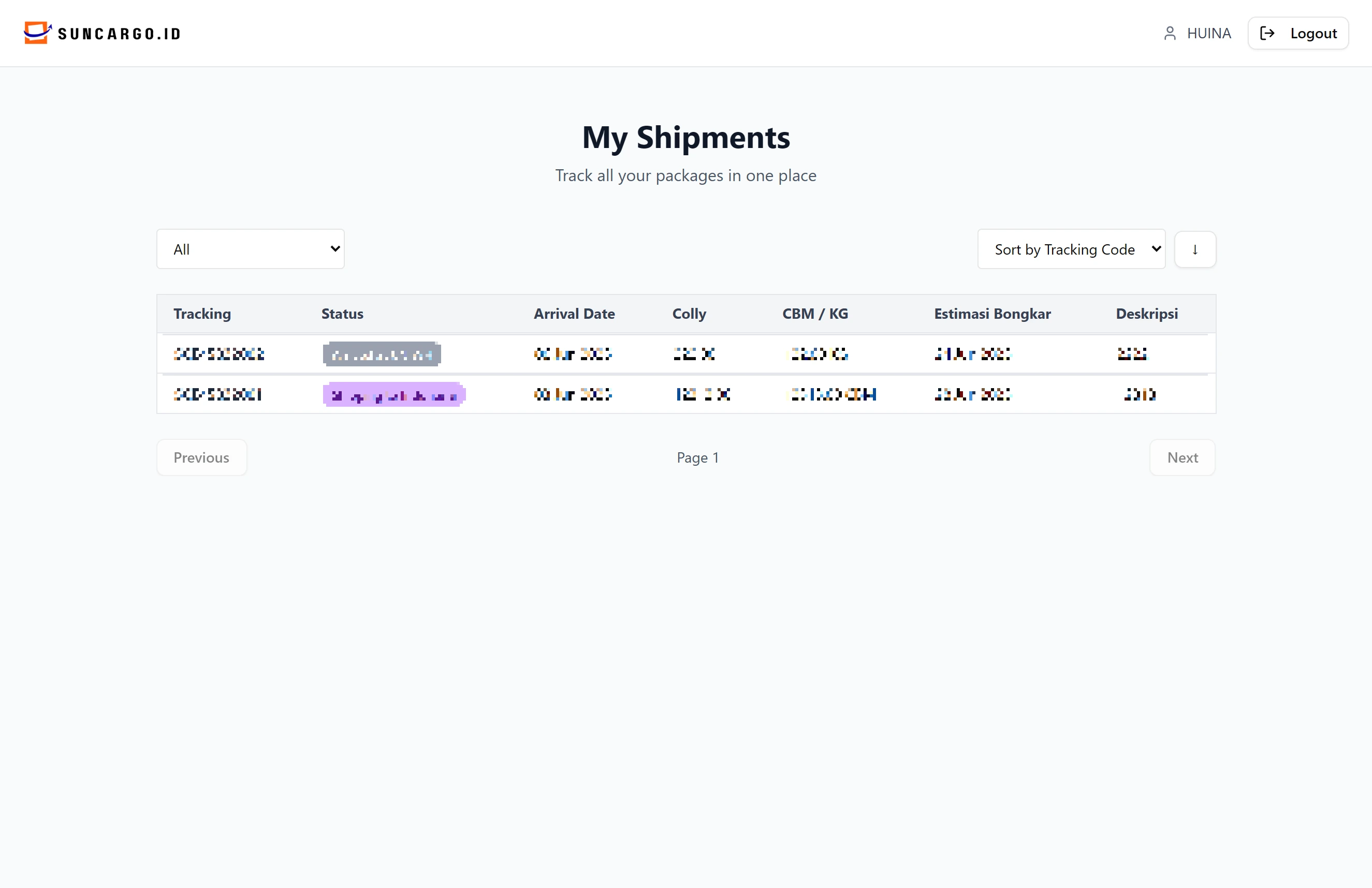1372x888 pixels.
Task: Click the Arrival Date column header
Action: pos(574,314)
